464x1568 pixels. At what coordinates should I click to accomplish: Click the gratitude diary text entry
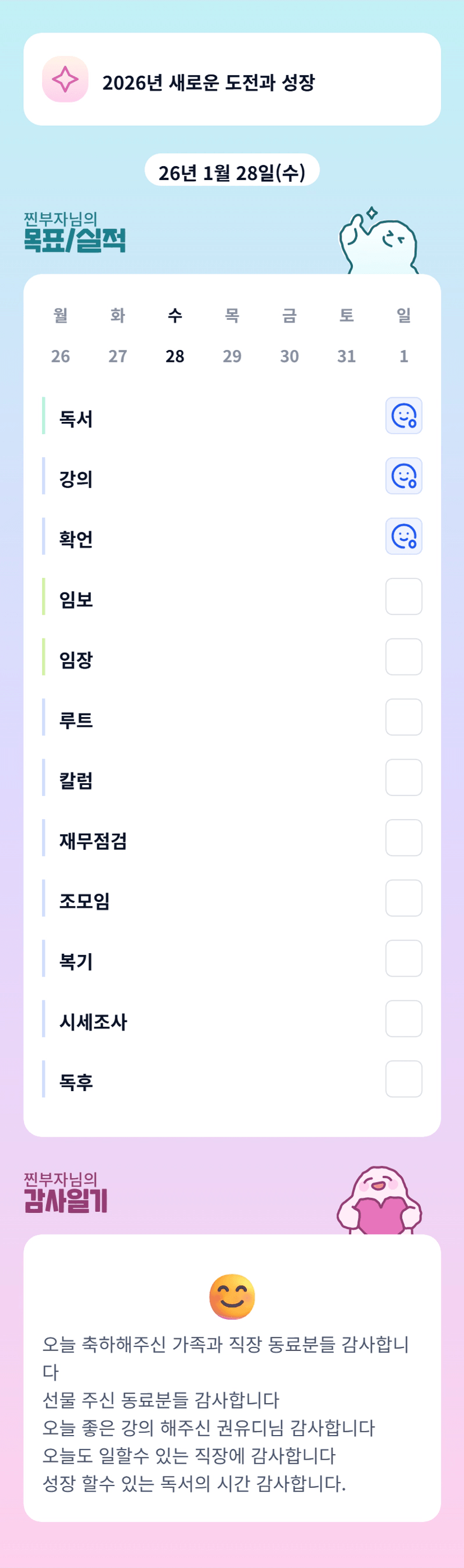pyautogui.click(x=226, y=1413)
